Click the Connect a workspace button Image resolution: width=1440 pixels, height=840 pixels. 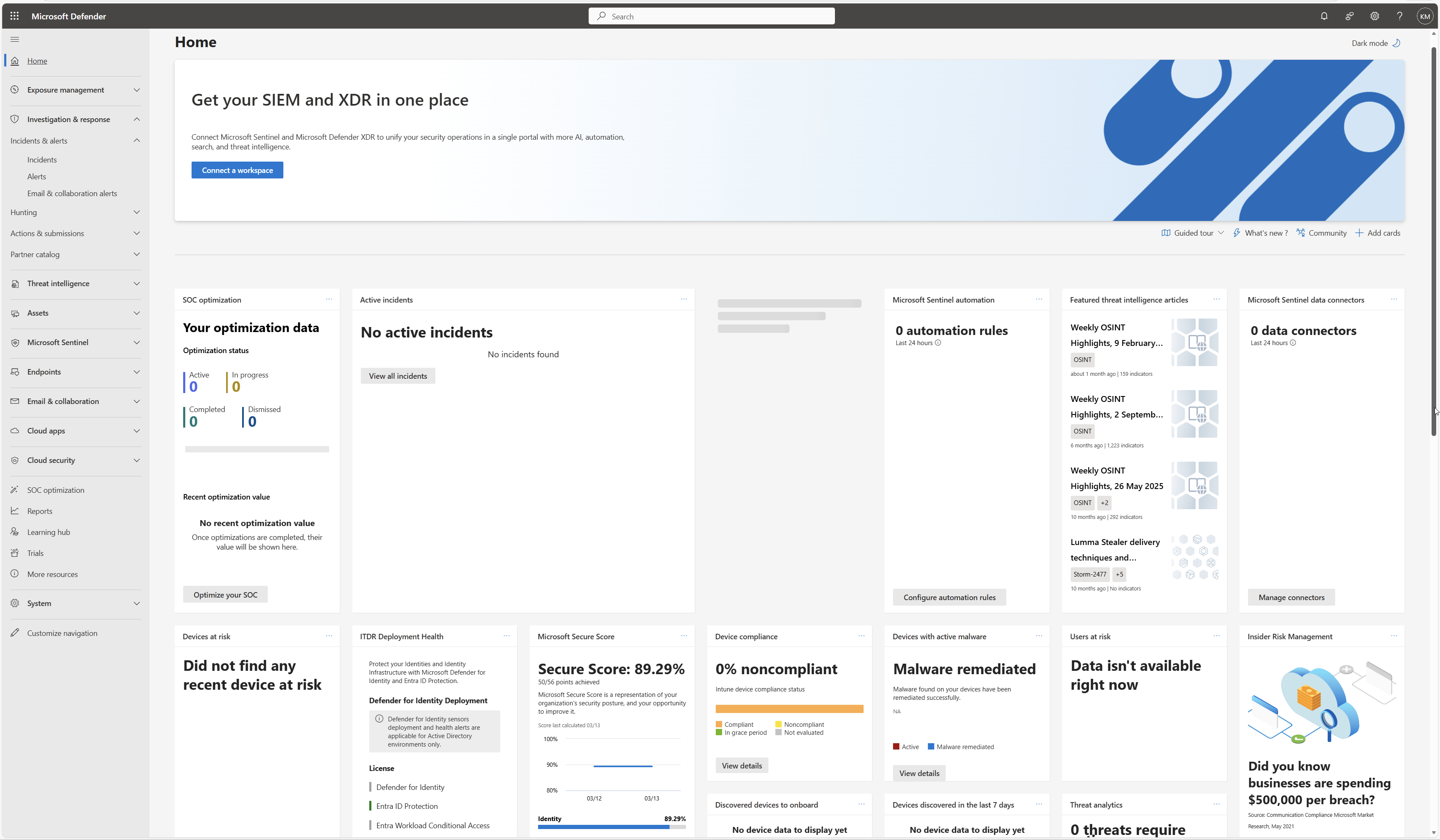(x=237, y=170)
